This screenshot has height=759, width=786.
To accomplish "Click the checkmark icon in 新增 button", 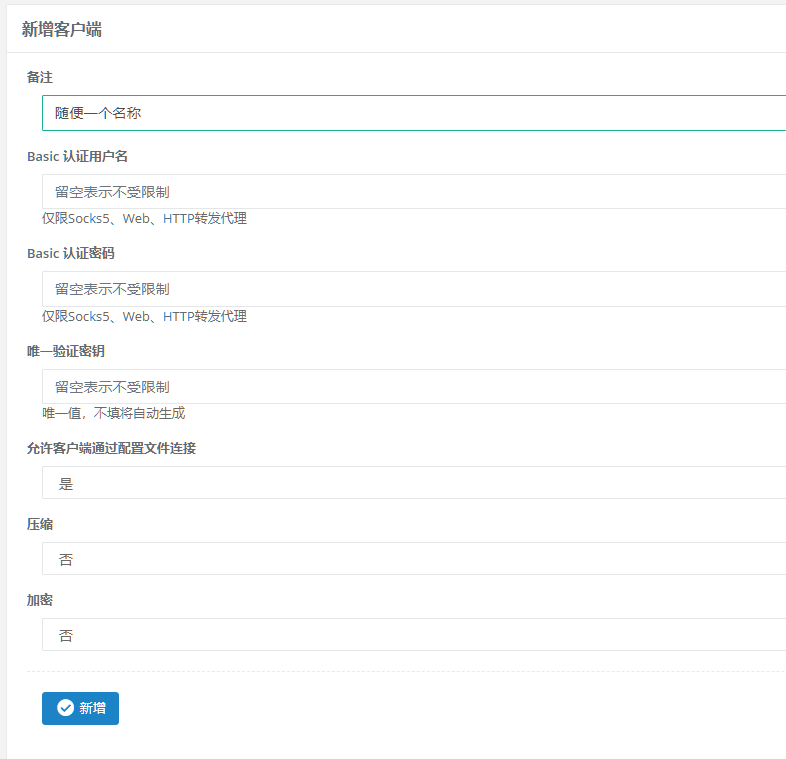I will 65,708.
